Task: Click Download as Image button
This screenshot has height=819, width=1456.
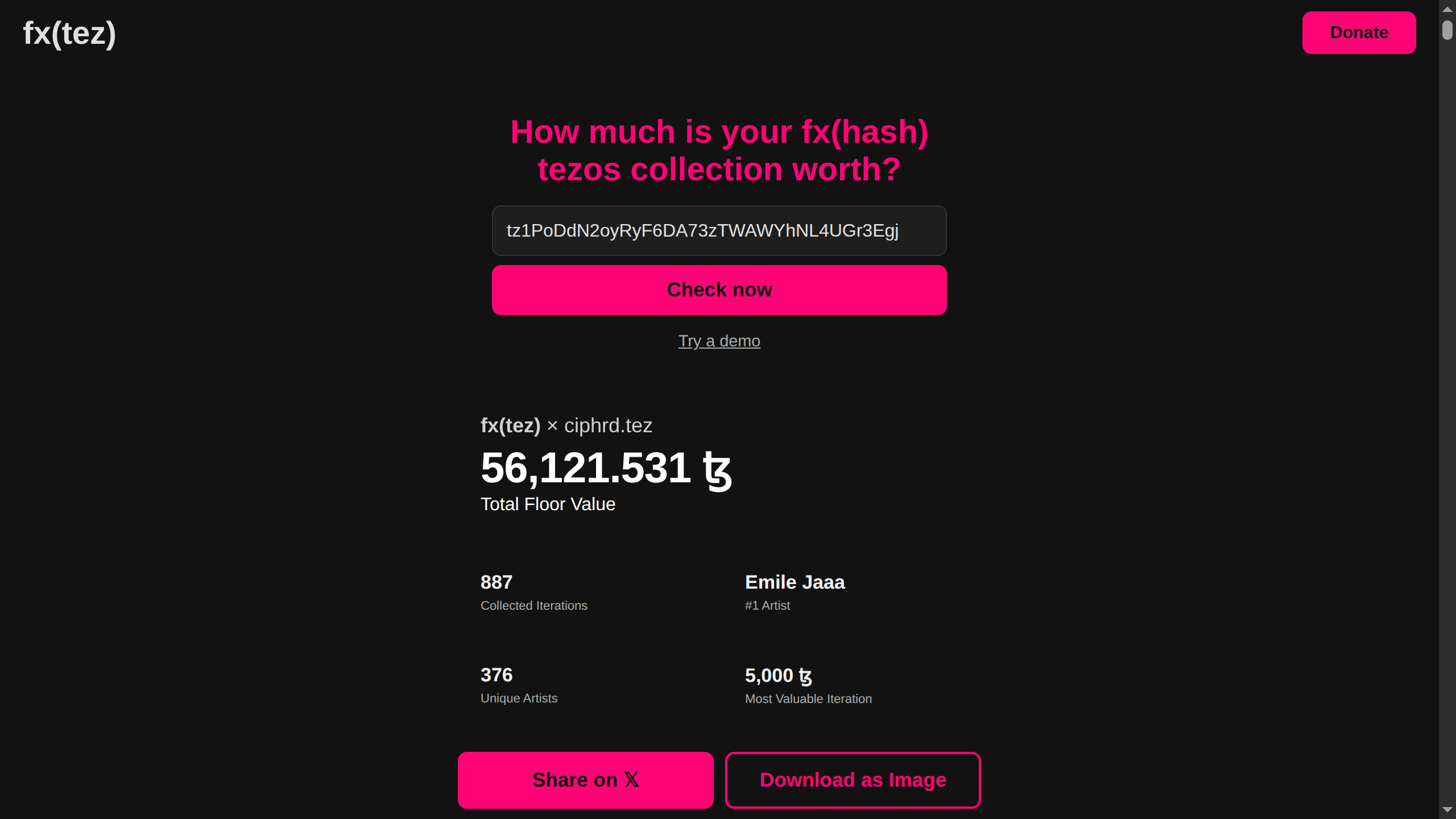Action: point(853,780)
